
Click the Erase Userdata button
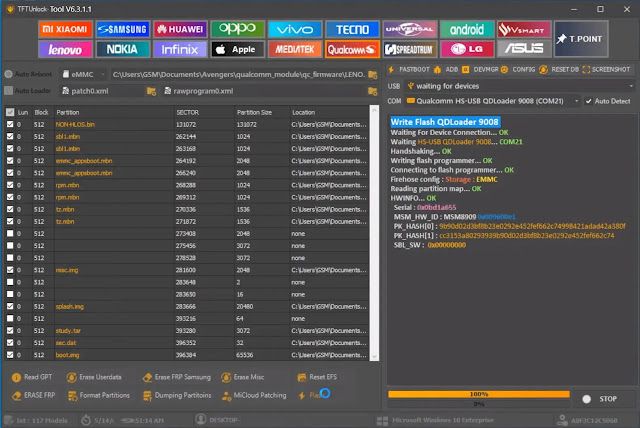(x=94, y=377)
